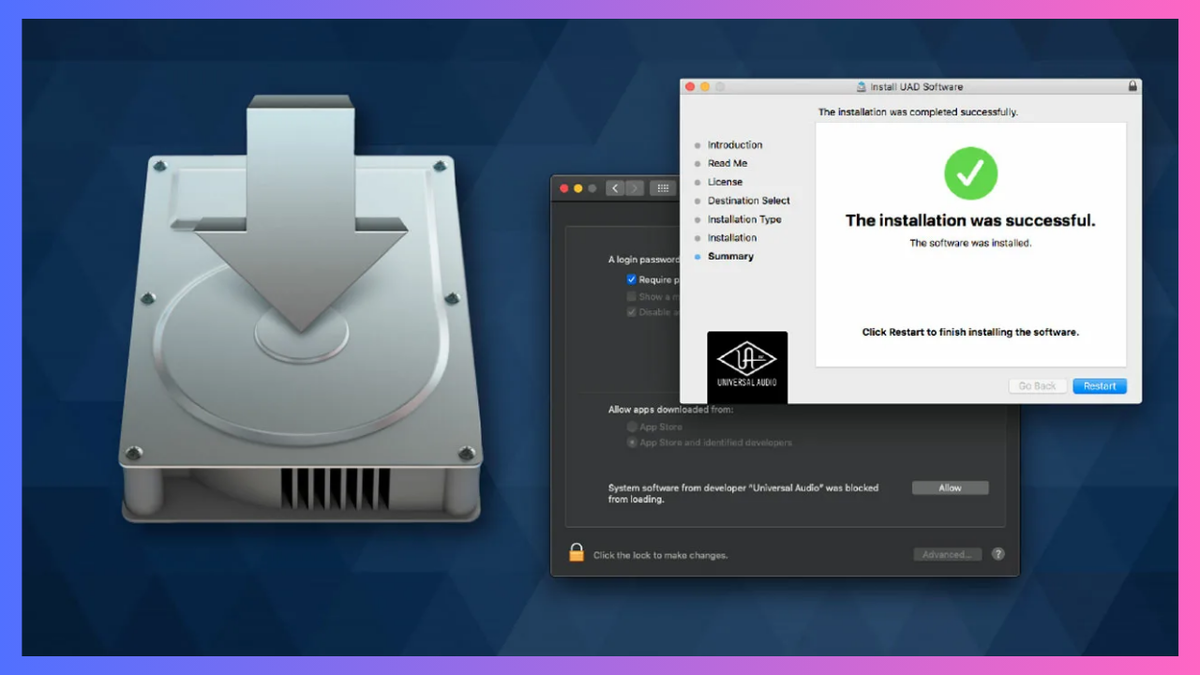This screenshot has width=1200, height=675.
Task: Click the installer title bar lock icon
Action: [x=1132, y=87]
